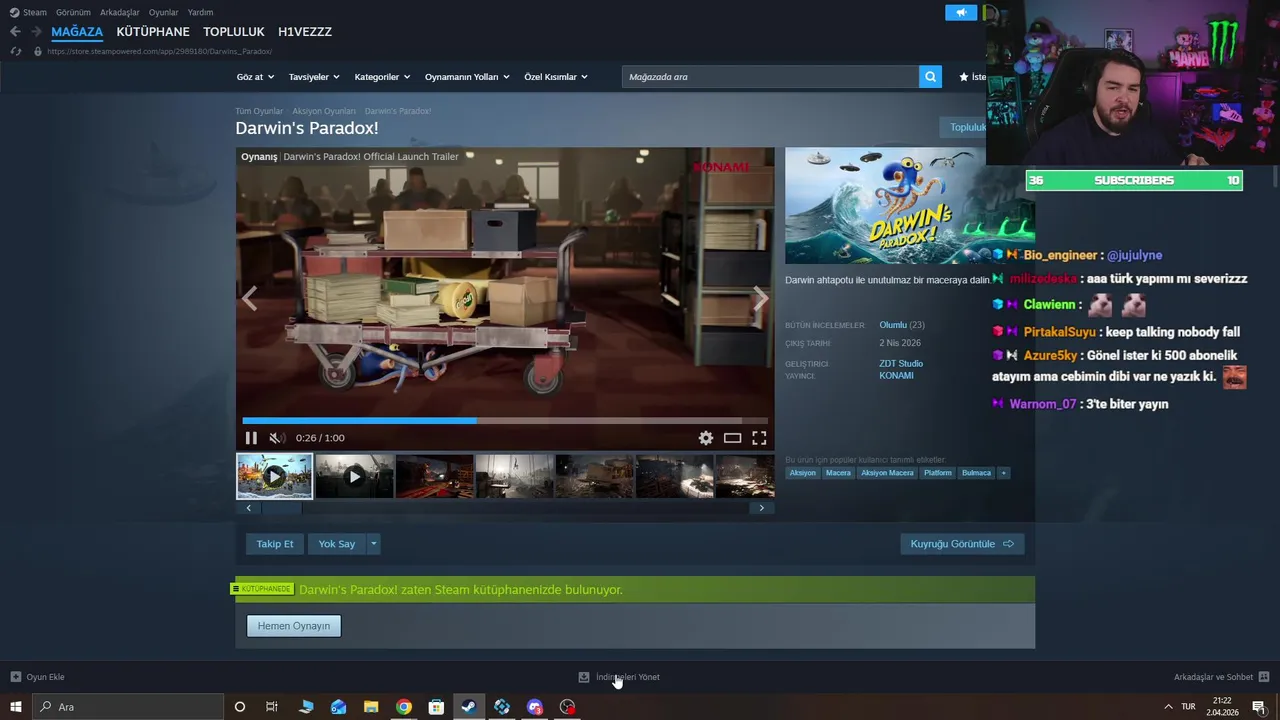The height and width of the screenshot is (720, 1280).
Task: Open File Explorer from the taskbar
Action: (x=371, y=707)
